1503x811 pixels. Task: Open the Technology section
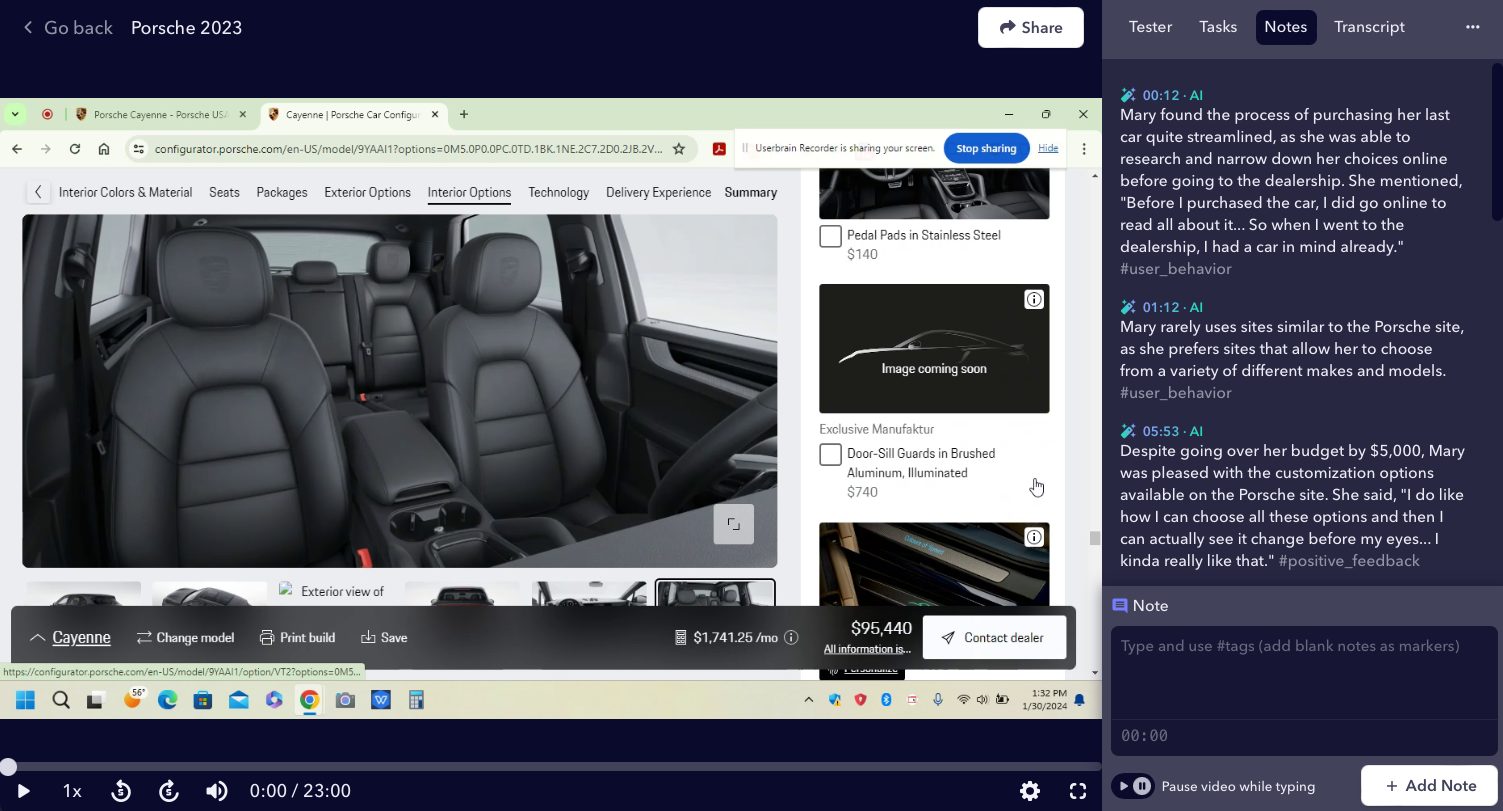(x=559, y=192)
